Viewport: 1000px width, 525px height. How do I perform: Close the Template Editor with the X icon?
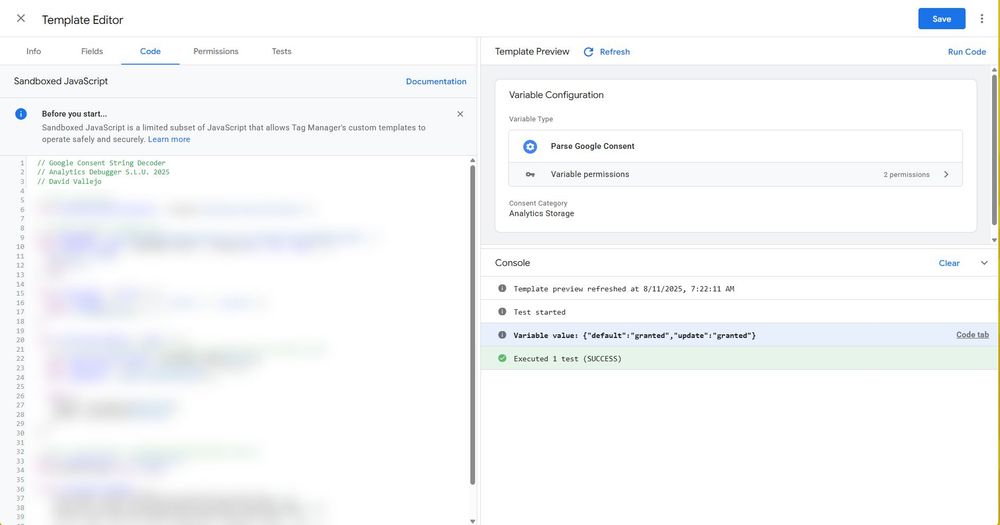[21, 18]
